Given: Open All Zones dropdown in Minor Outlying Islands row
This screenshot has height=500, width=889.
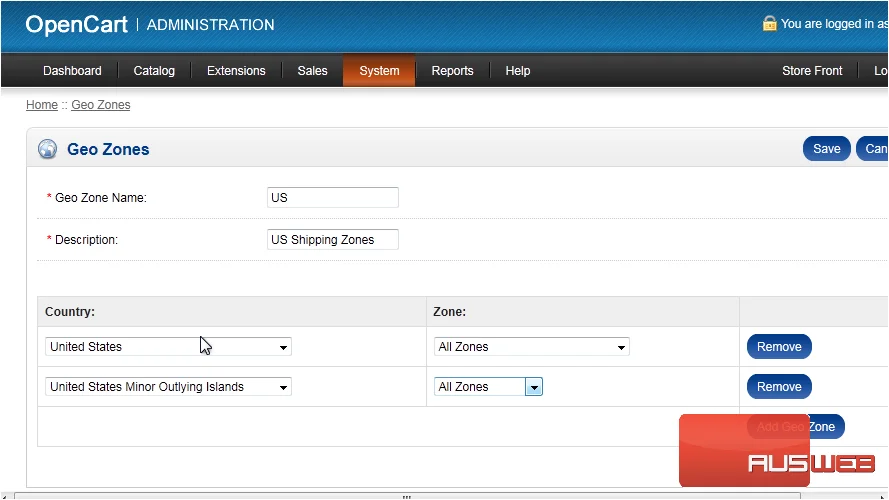Looking at the screenshot, I should (488, 387).
